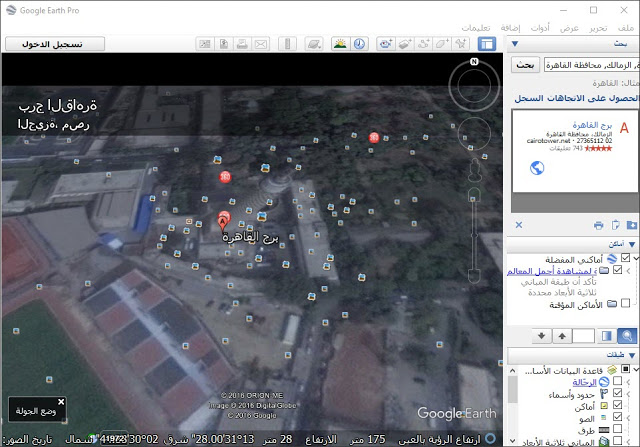The height and width of the screenshot is (447, 640).
Task: Clear search results with the blue X
Action: tap(519, 225)
